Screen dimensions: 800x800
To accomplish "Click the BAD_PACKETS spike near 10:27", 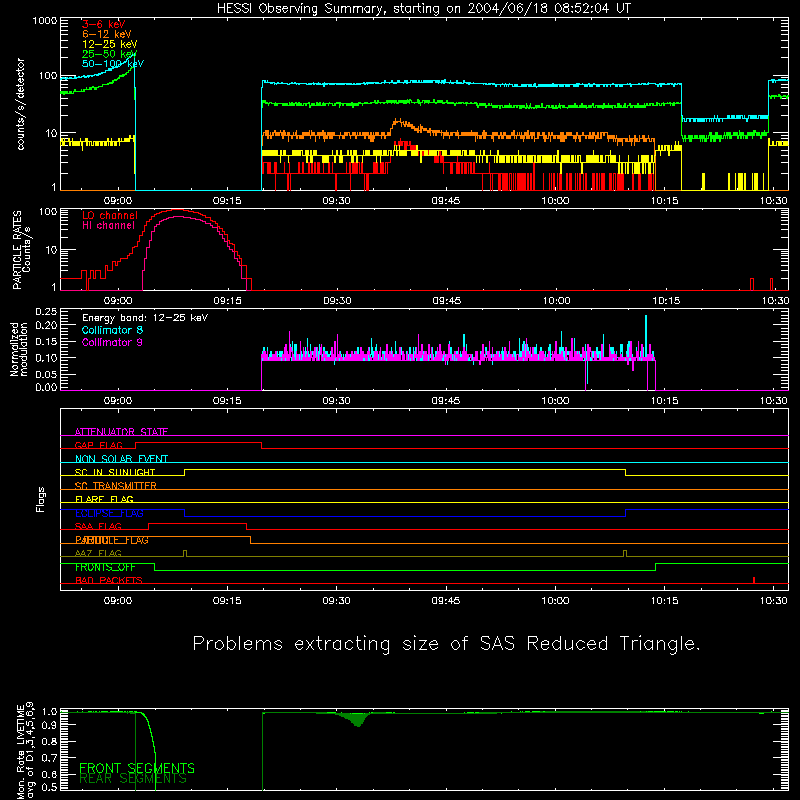I will coord(754,580).
